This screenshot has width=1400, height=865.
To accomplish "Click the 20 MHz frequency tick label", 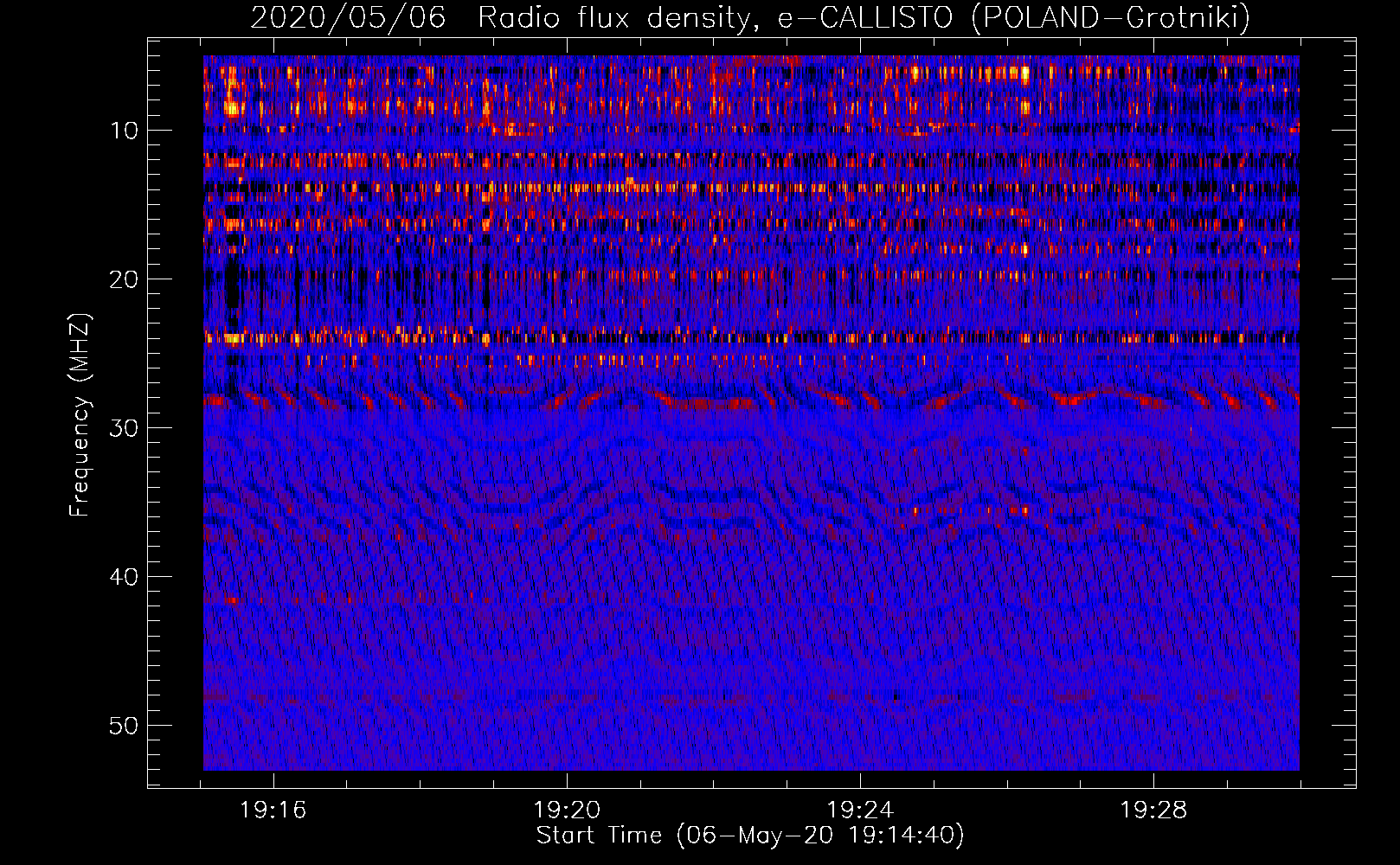I will point(124,279).
